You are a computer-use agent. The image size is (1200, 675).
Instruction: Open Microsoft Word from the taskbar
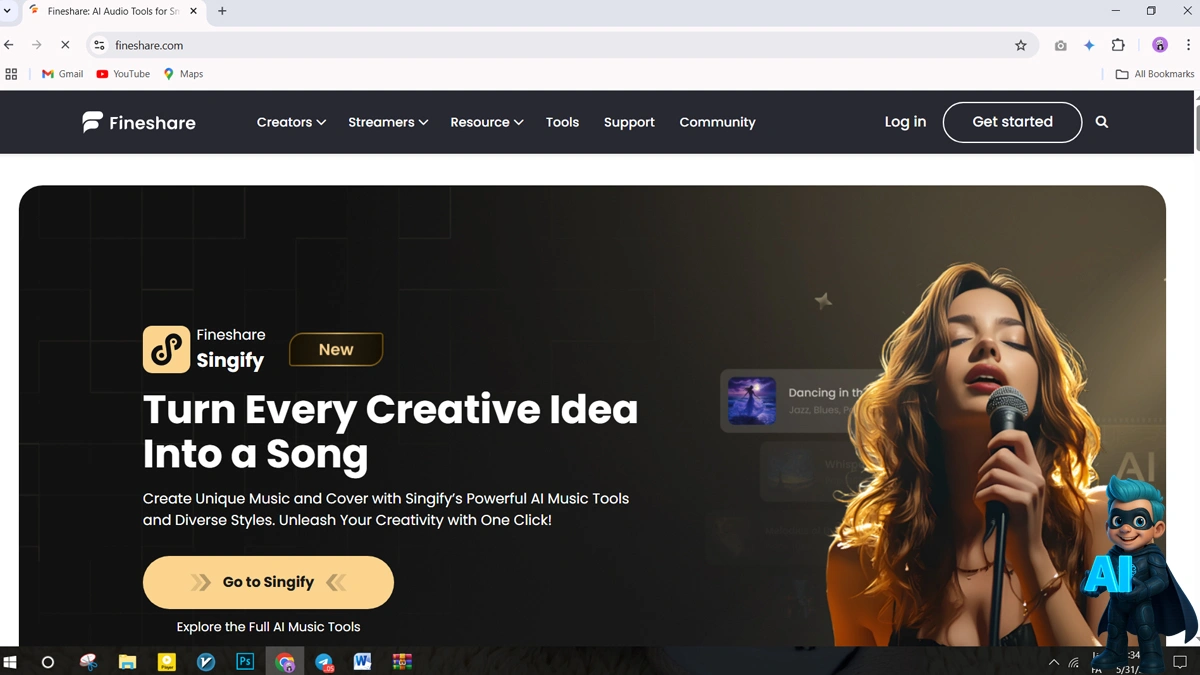362,662
